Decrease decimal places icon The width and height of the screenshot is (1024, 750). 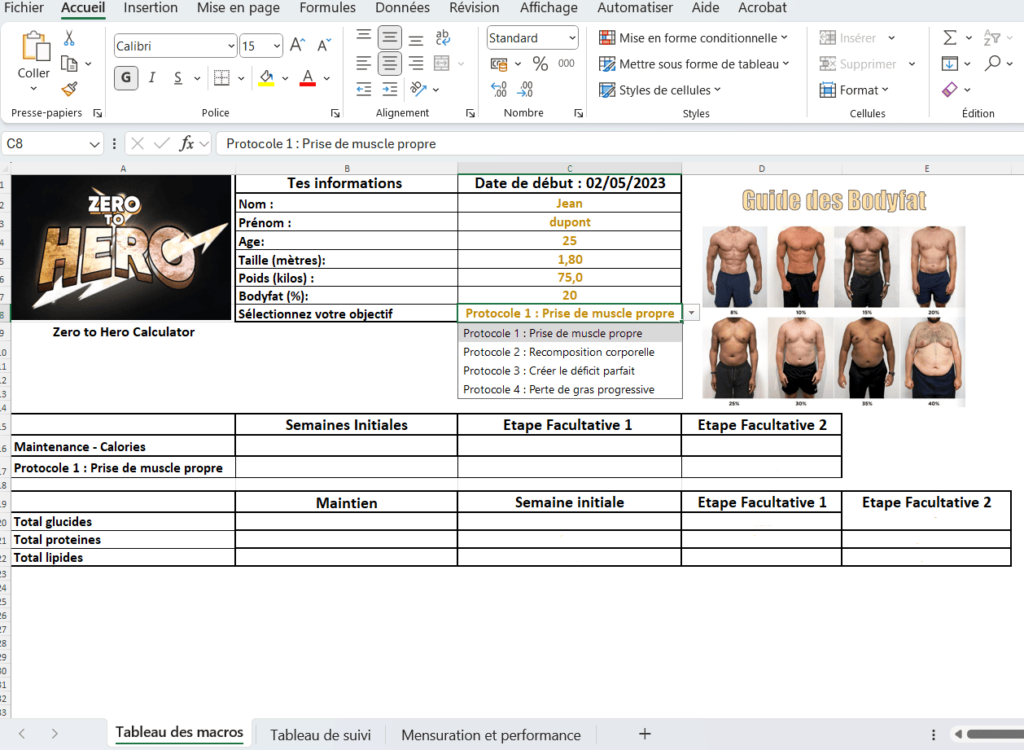coord(525,89)
